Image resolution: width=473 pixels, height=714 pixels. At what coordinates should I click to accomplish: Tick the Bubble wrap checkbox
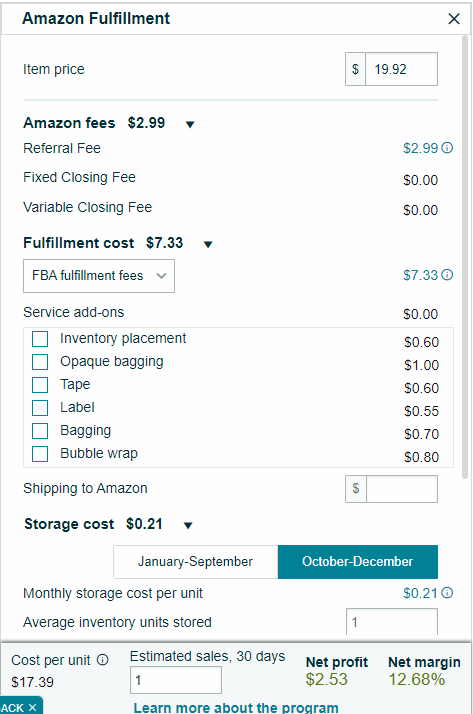pyautogui.click(x=40, y=454)
